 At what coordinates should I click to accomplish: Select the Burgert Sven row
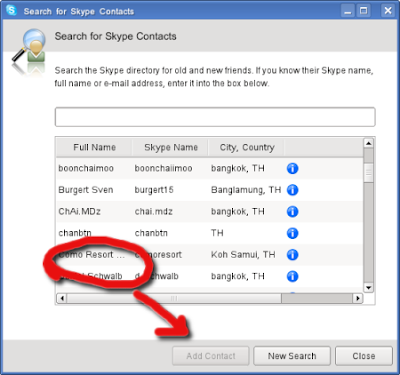coord(210,190)
